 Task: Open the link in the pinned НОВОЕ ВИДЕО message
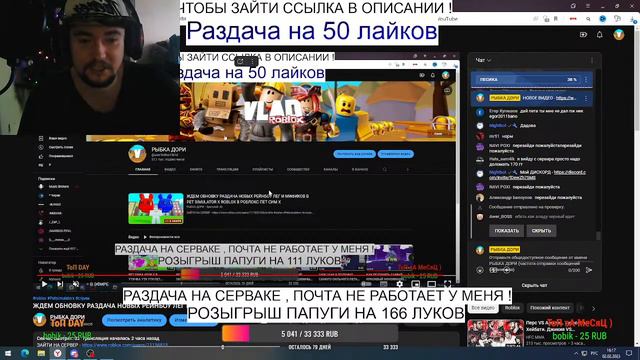point(565,98)
